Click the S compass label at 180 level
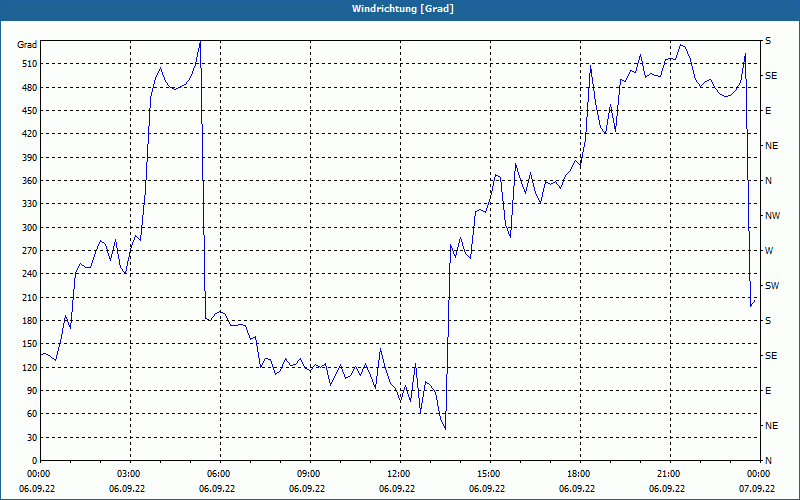Viewport: 800px width, 500px height. (768, 321)
